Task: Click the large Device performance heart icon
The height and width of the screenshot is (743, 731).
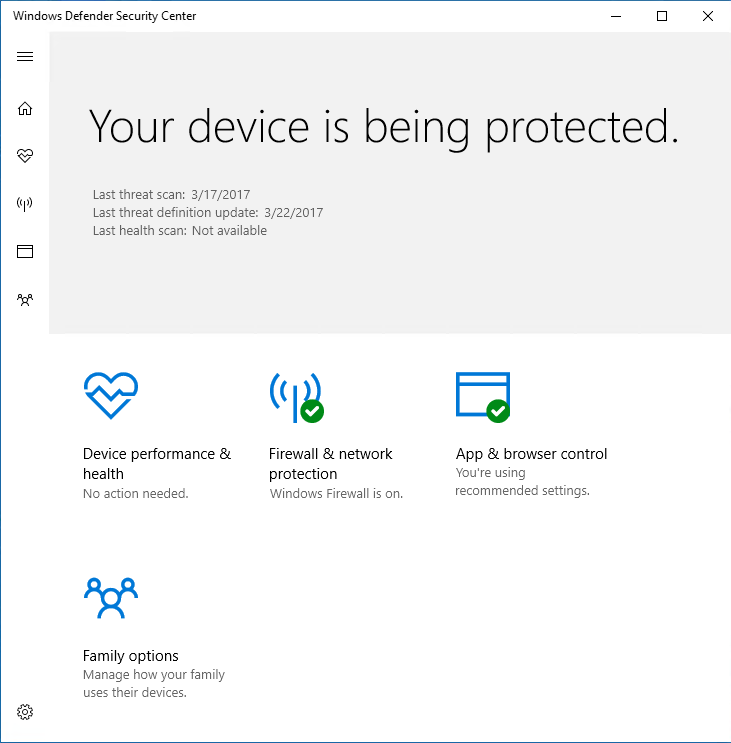Action: tap(110, 396)
